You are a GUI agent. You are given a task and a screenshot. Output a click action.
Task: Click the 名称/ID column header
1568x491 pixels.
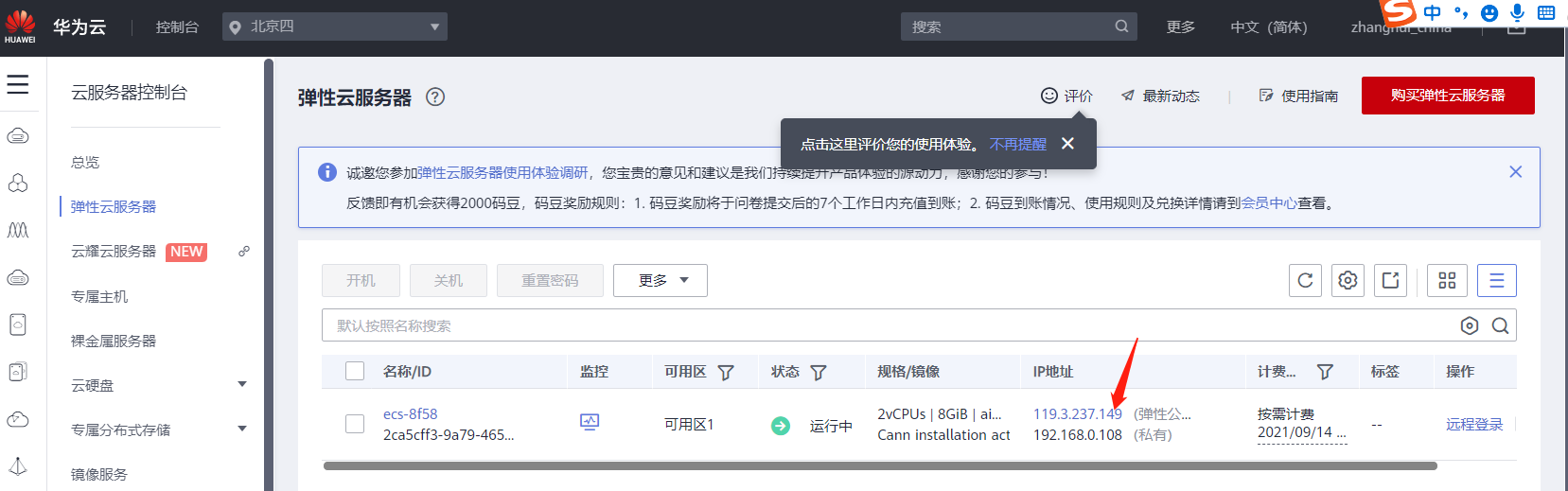(x=407, y=372)
